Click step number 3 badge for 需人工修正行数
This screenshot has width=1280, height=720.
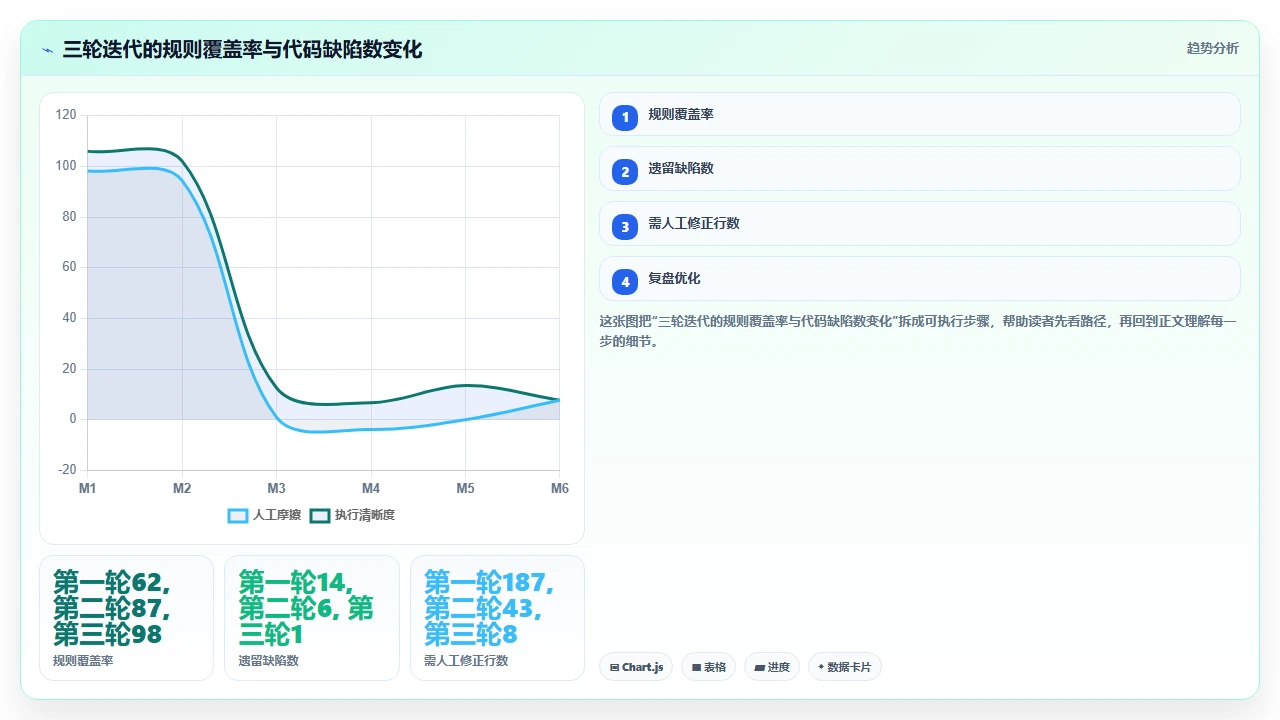pos(625,226)
